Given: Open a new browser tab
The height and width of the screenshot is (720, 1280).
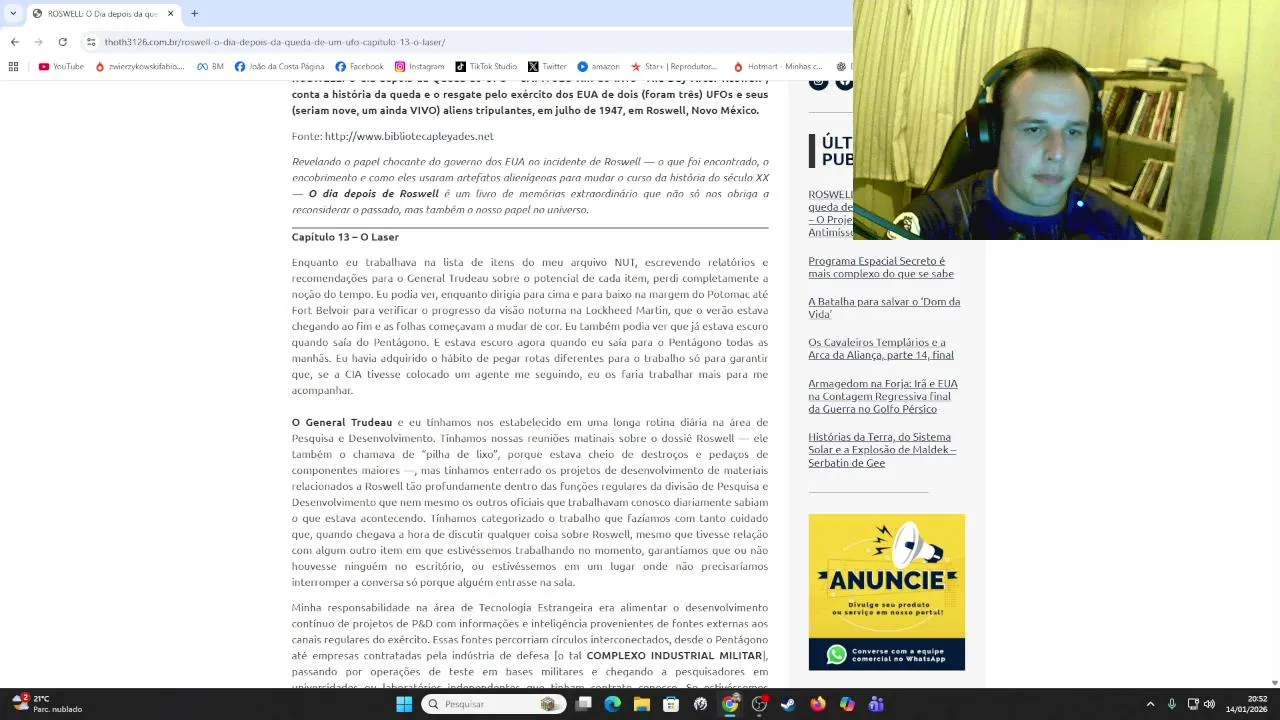Looking at the screenshot, I should tap(194, 13).
